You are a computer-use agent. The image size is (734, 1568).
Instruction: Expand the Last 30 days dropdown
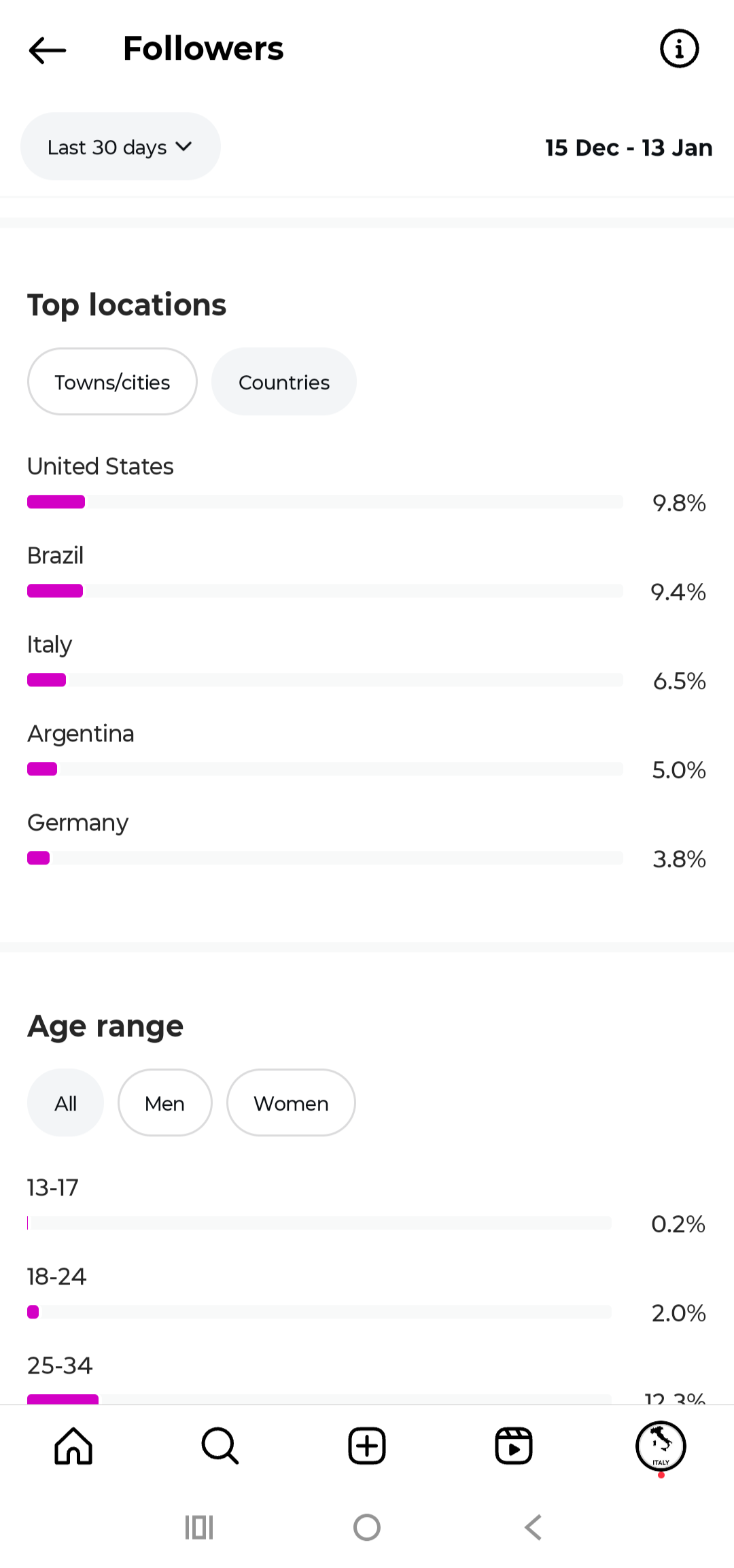point(120,147)
